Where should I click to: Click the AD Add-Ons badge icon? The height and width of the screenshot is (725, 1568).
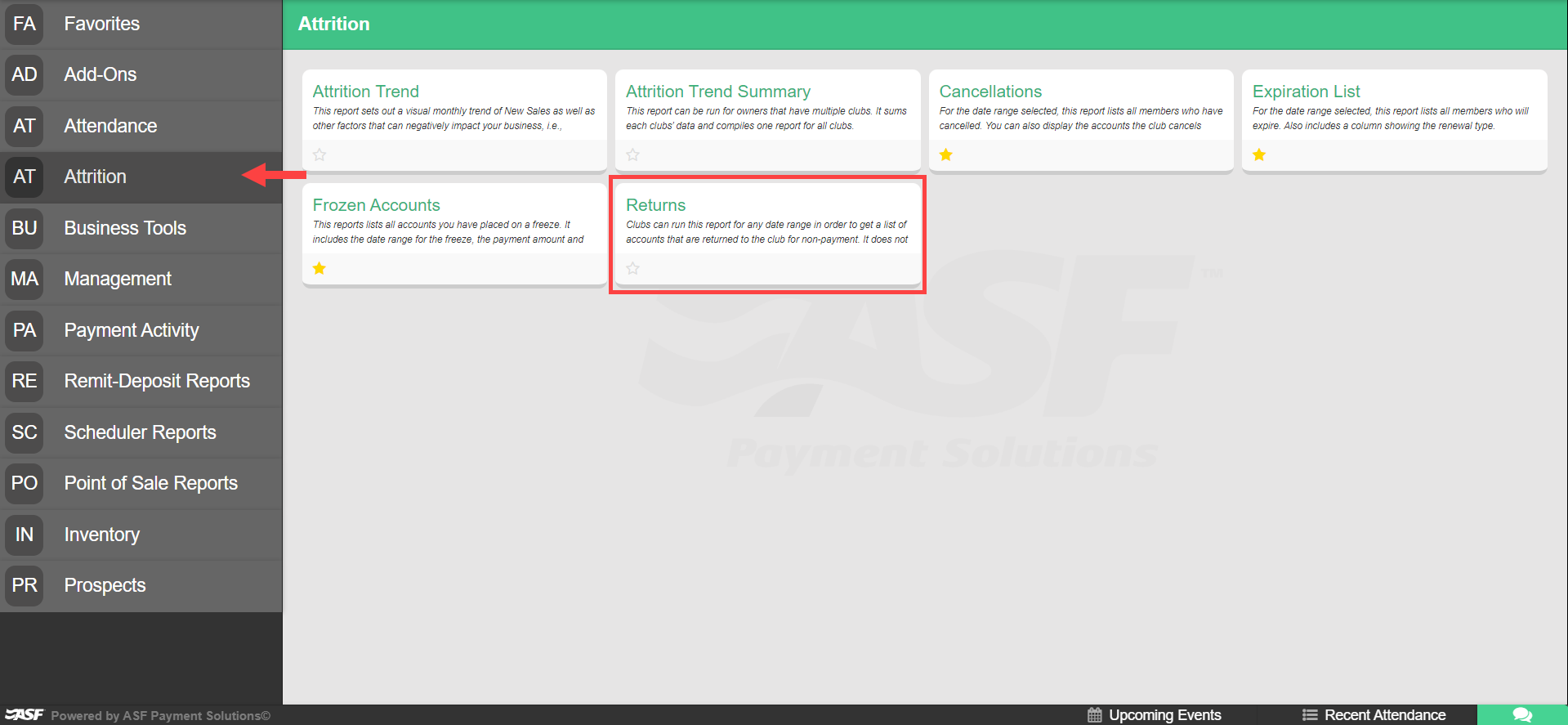(24, 74)
